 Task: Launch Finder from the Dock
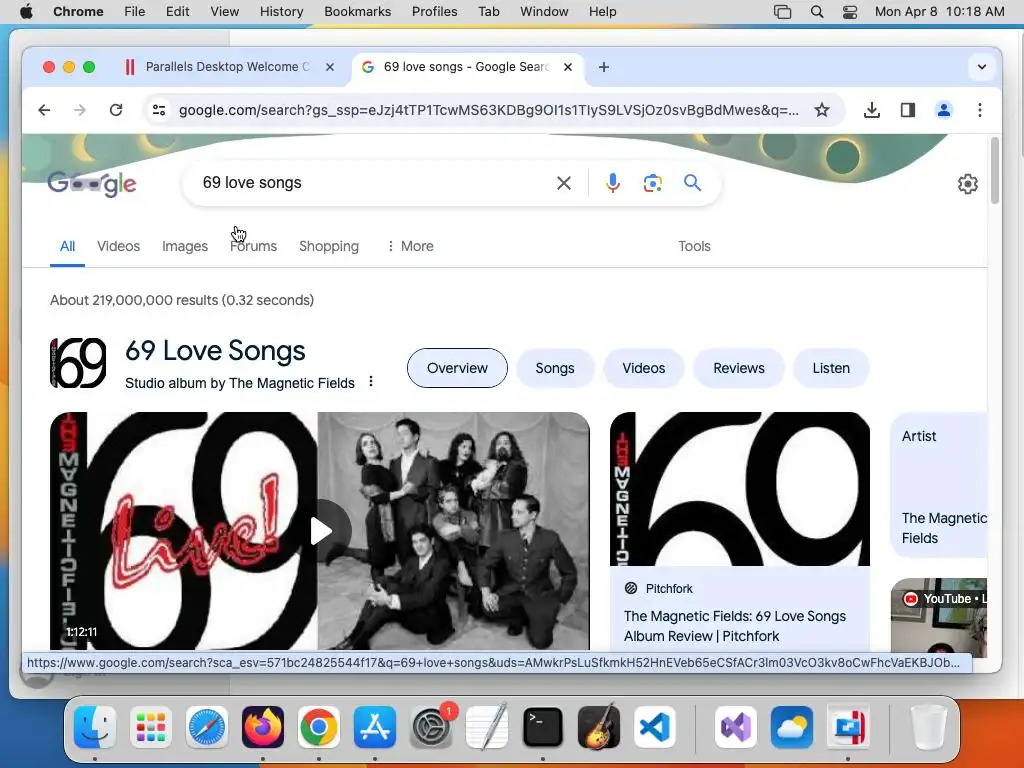95,727
